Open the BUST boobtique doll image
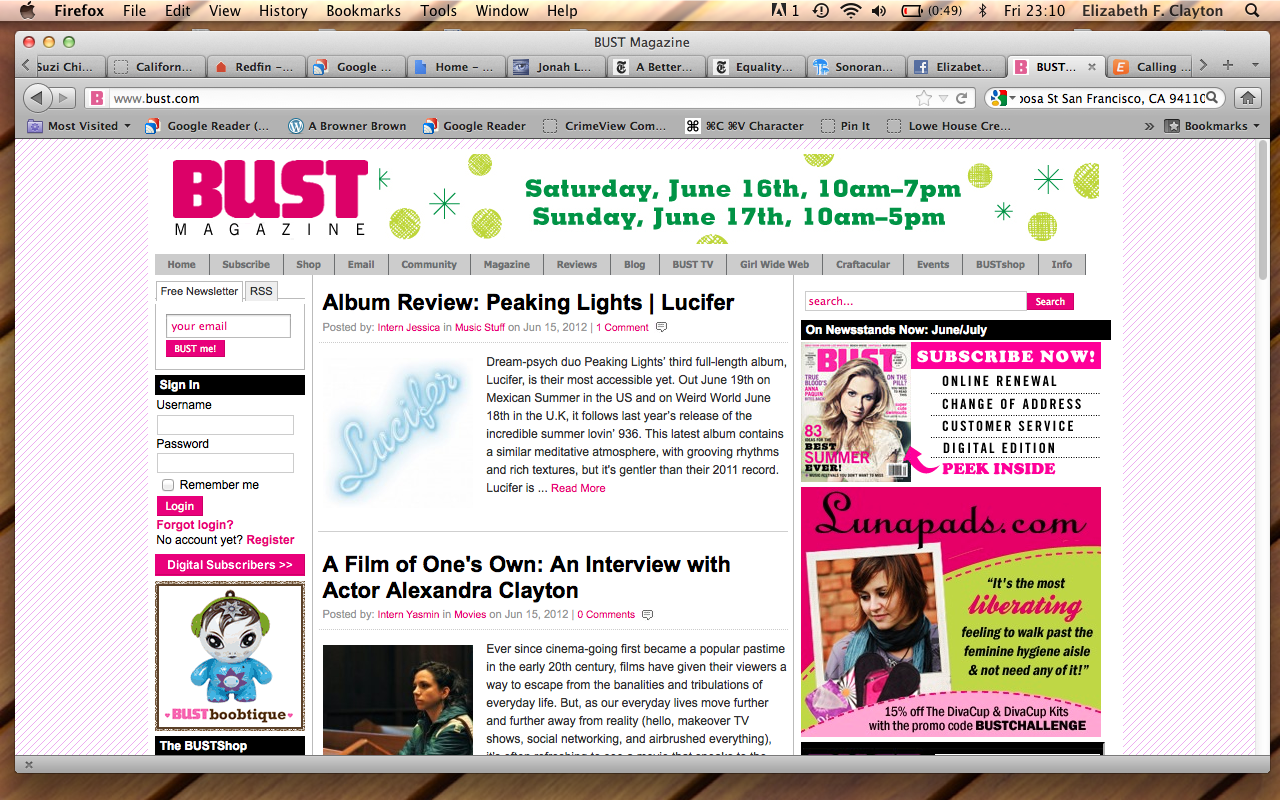The width and height of the screenshot is (1280, 800). tap(230, 657)
